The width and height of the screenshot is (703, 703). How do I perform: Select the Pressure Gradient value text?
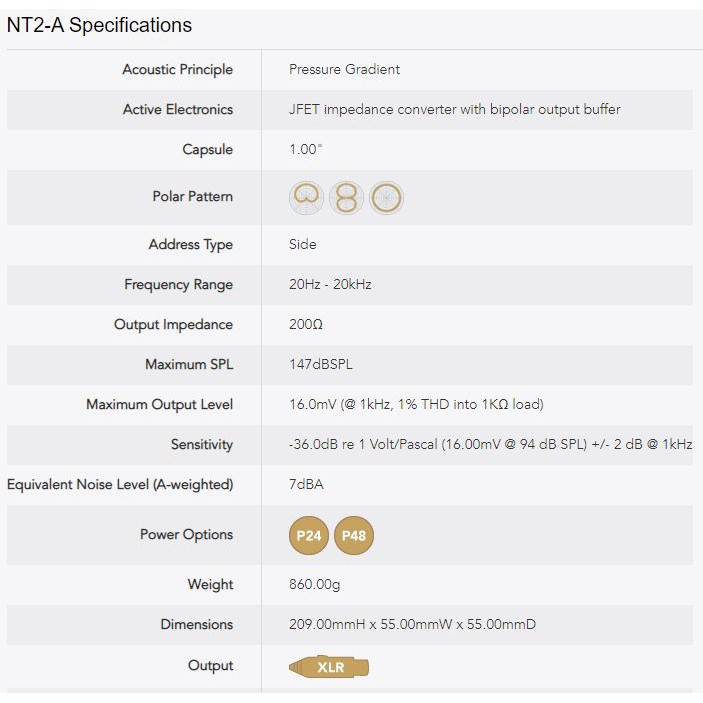344,70
